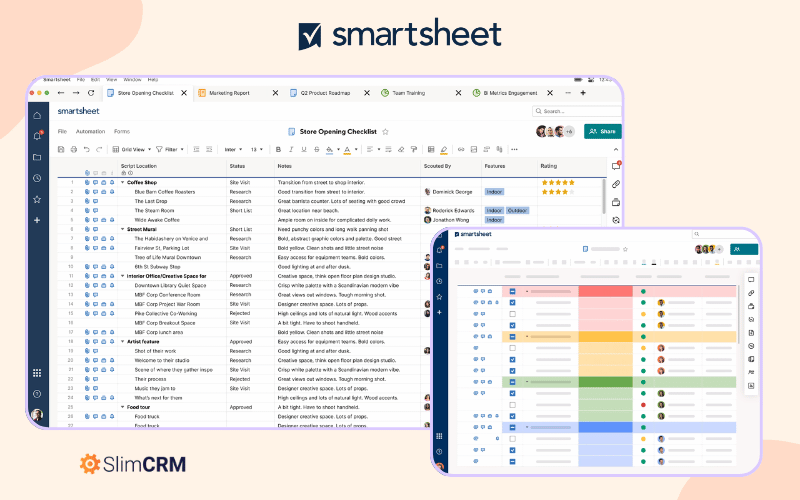Toggle the red header row checkbox in small window
The width and height of the screenshot is (800, 500).
512,291
